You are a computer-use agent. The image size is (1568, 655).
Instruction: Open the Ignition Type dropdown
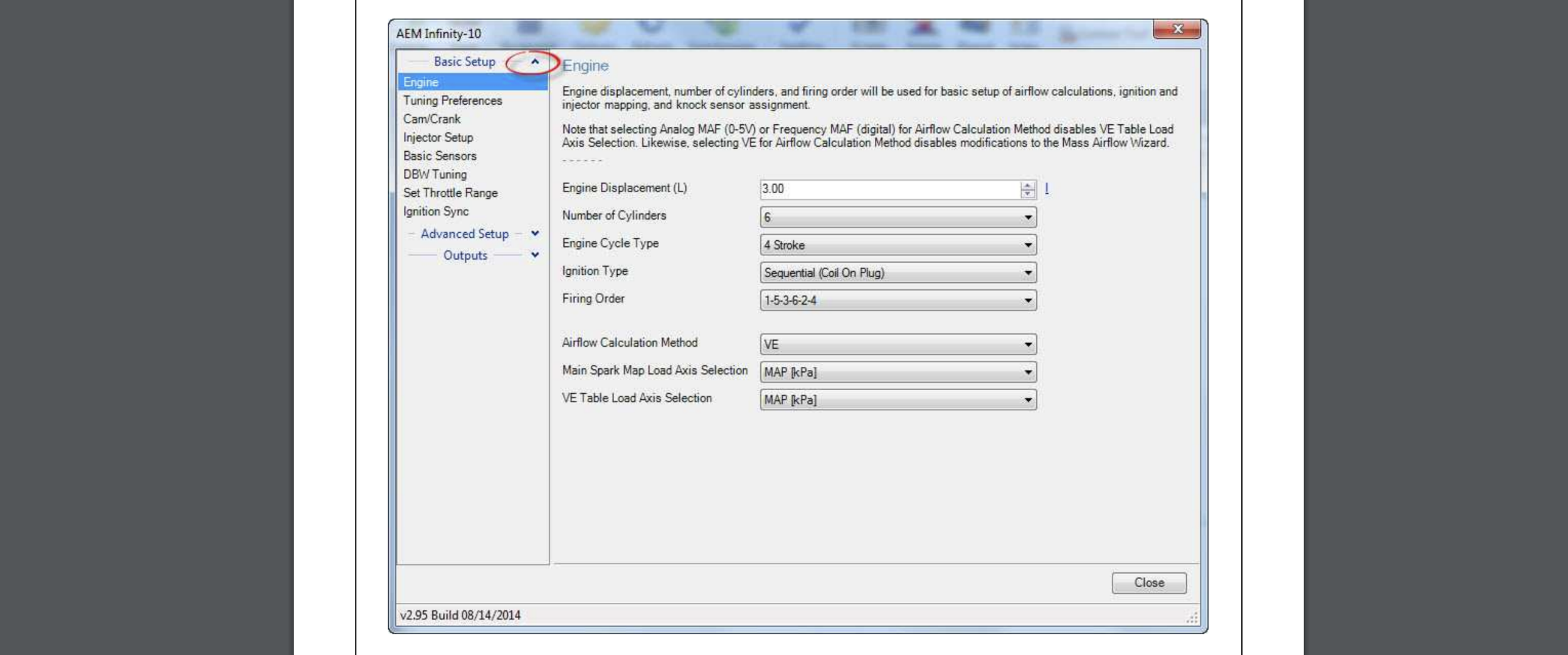point(898,273)
